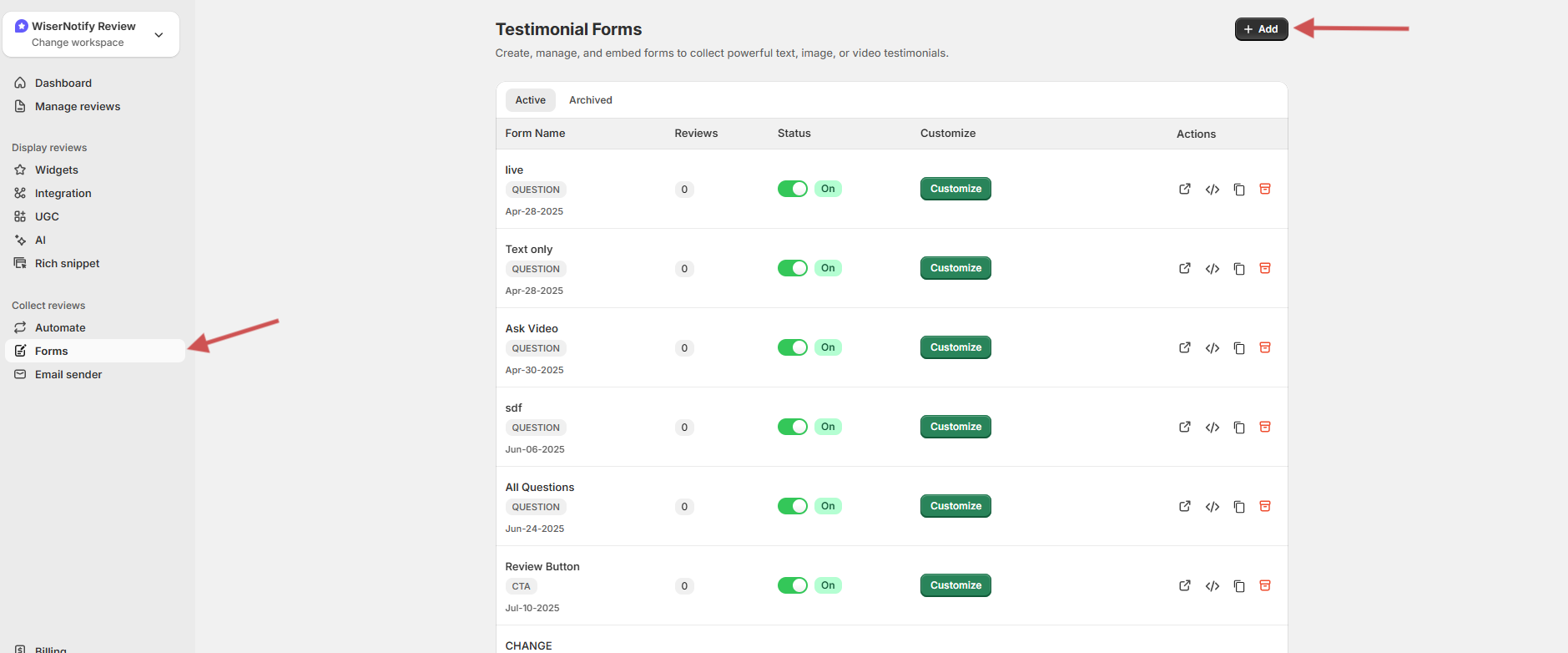
Task: Open embed code for All Questions form
Action: (1212, 507)
